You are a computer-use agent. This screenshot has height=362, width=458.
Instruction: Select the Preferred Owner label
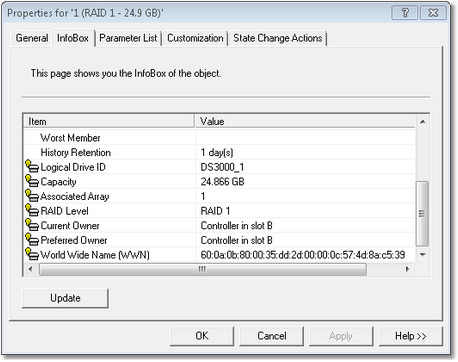(x=74, y=240)
